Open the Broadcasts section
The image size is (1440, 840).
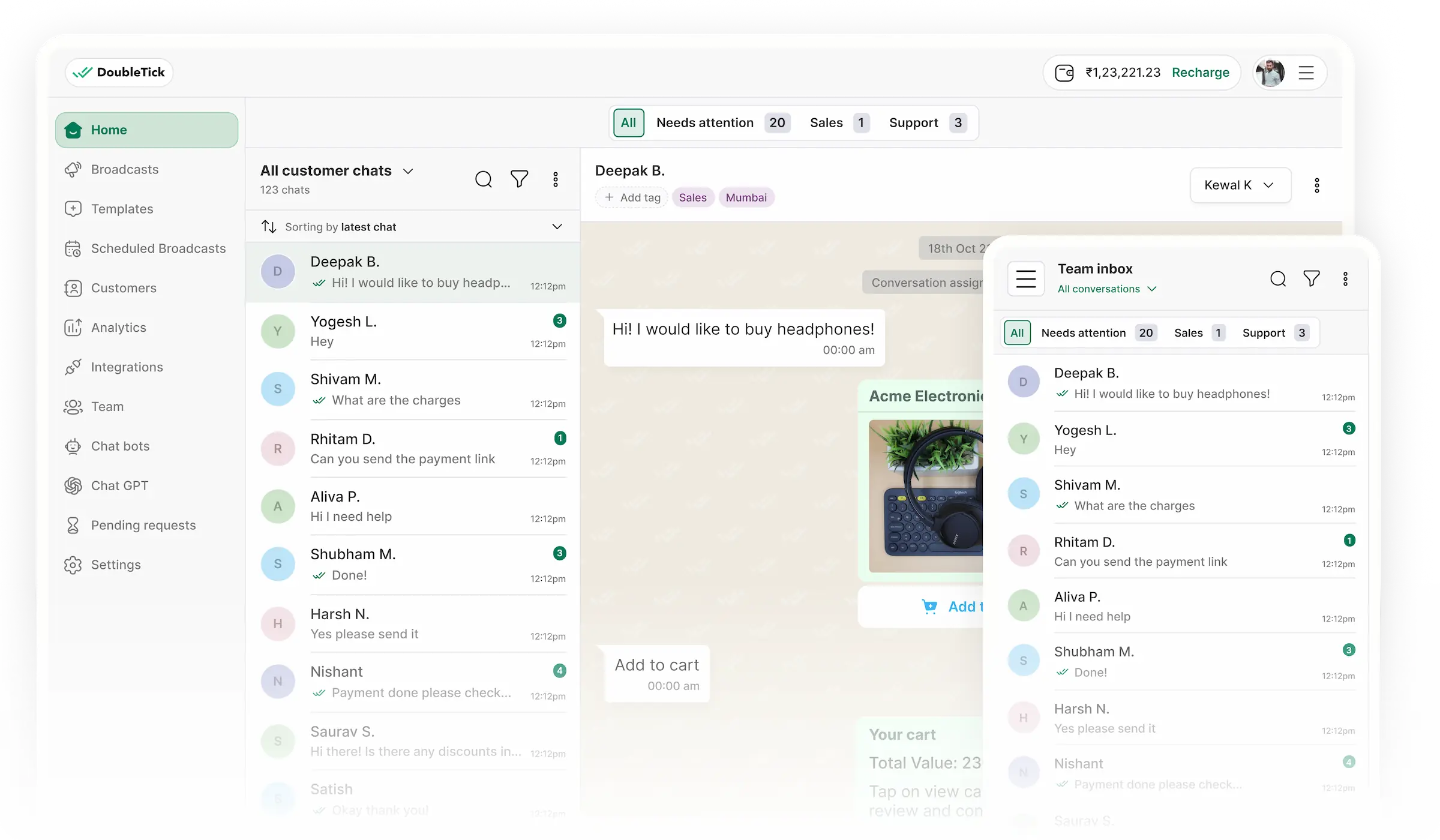click(124, 169)
